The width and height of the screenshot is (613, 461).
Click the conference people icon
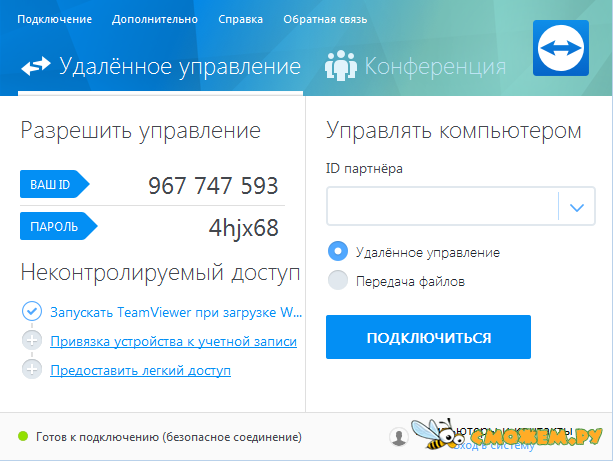coord(341,66)
